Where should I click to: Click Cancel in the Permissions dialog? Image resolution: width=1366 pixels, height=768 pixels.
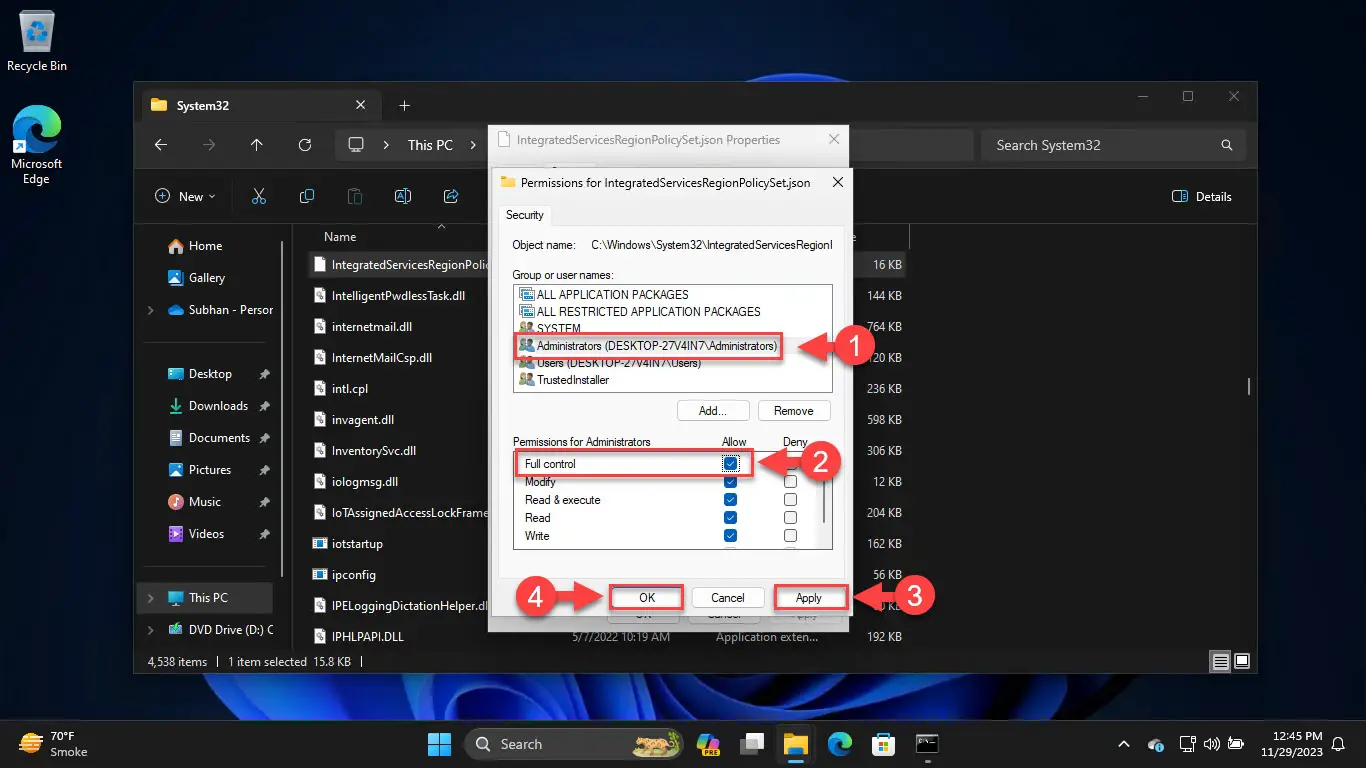[x=728, y=598]
